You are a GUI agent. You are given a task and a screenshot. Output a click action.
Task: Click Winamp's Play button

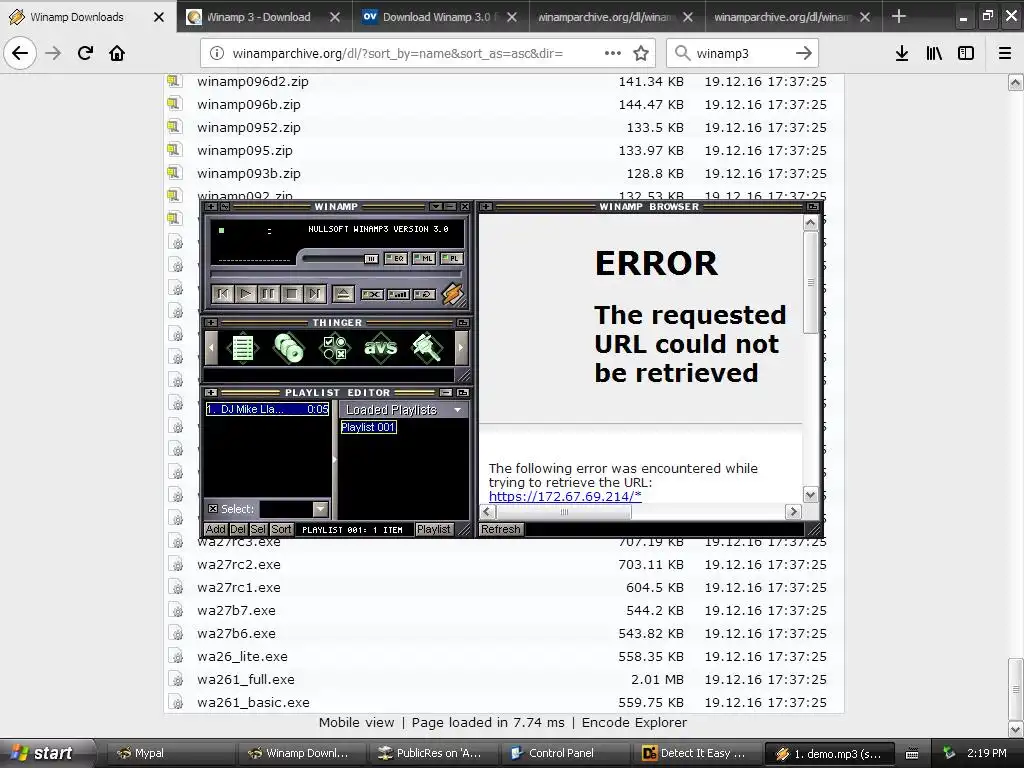click(246, 294)
